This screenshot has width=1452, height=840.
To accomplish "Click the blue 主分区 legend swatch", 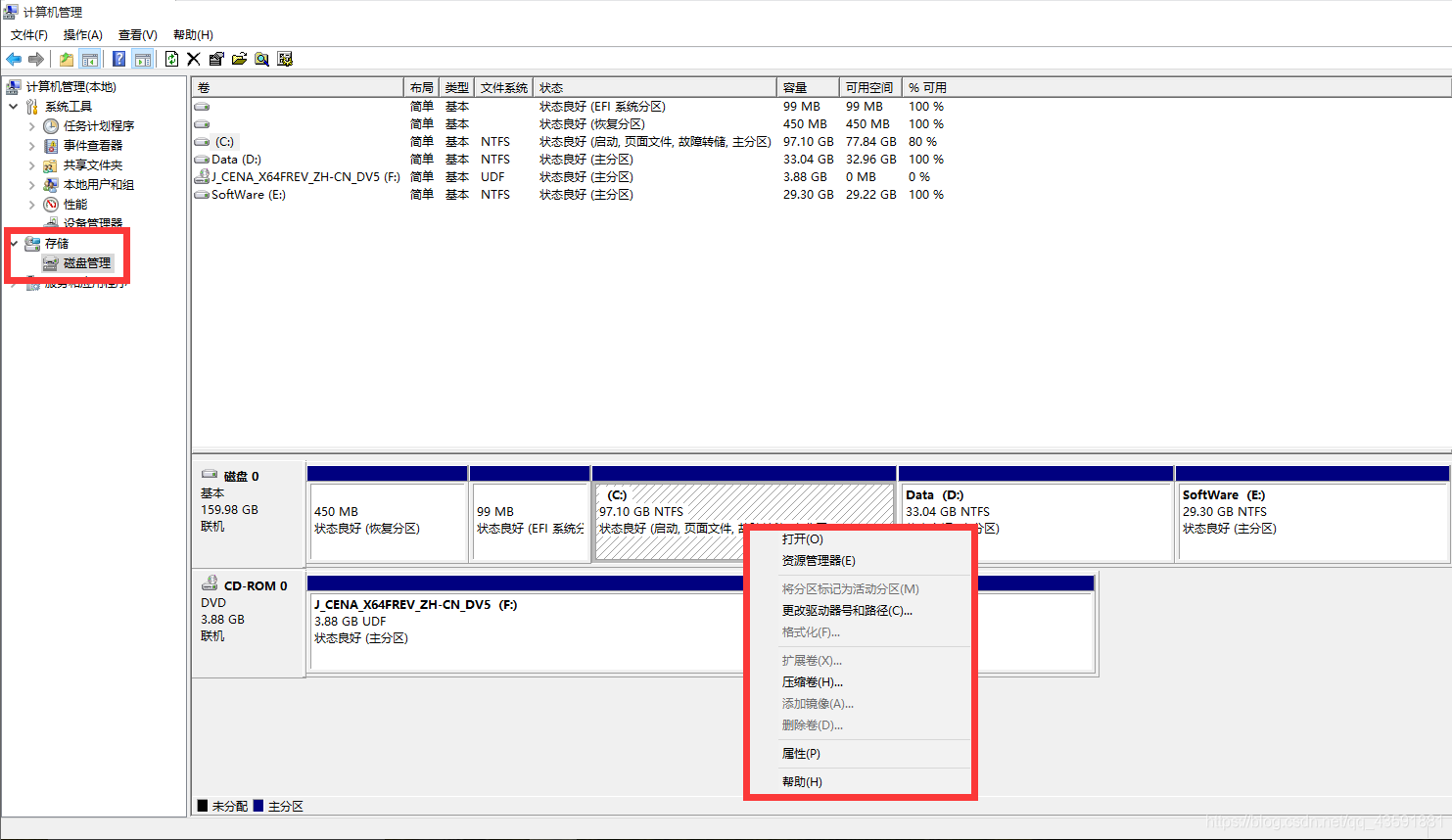I will (258, 806).
